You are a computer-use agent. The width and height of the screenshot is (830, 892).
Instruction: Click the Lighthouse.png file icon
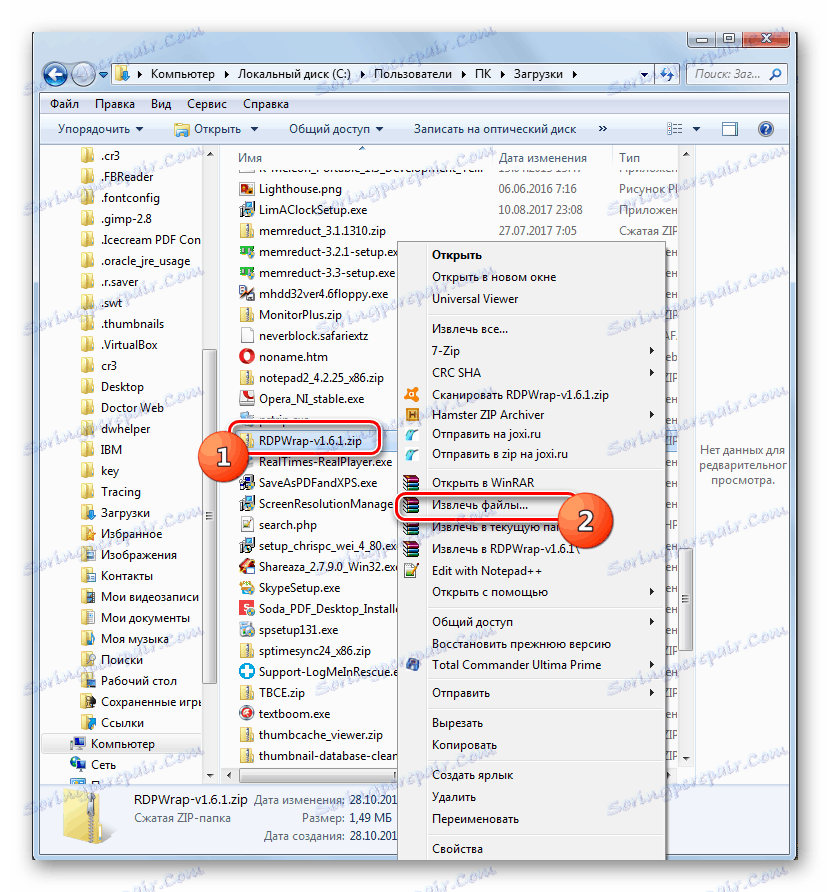pos(246,189)
